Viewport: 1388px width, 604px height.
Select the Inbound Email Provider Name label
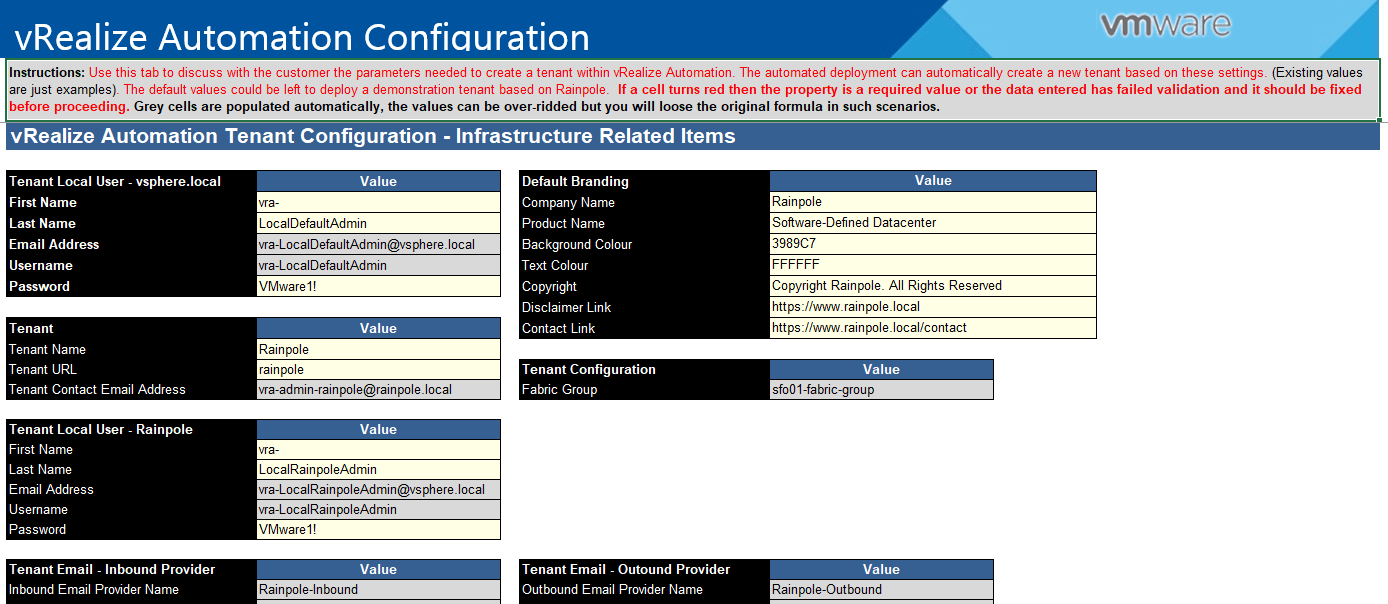point(131,590)
